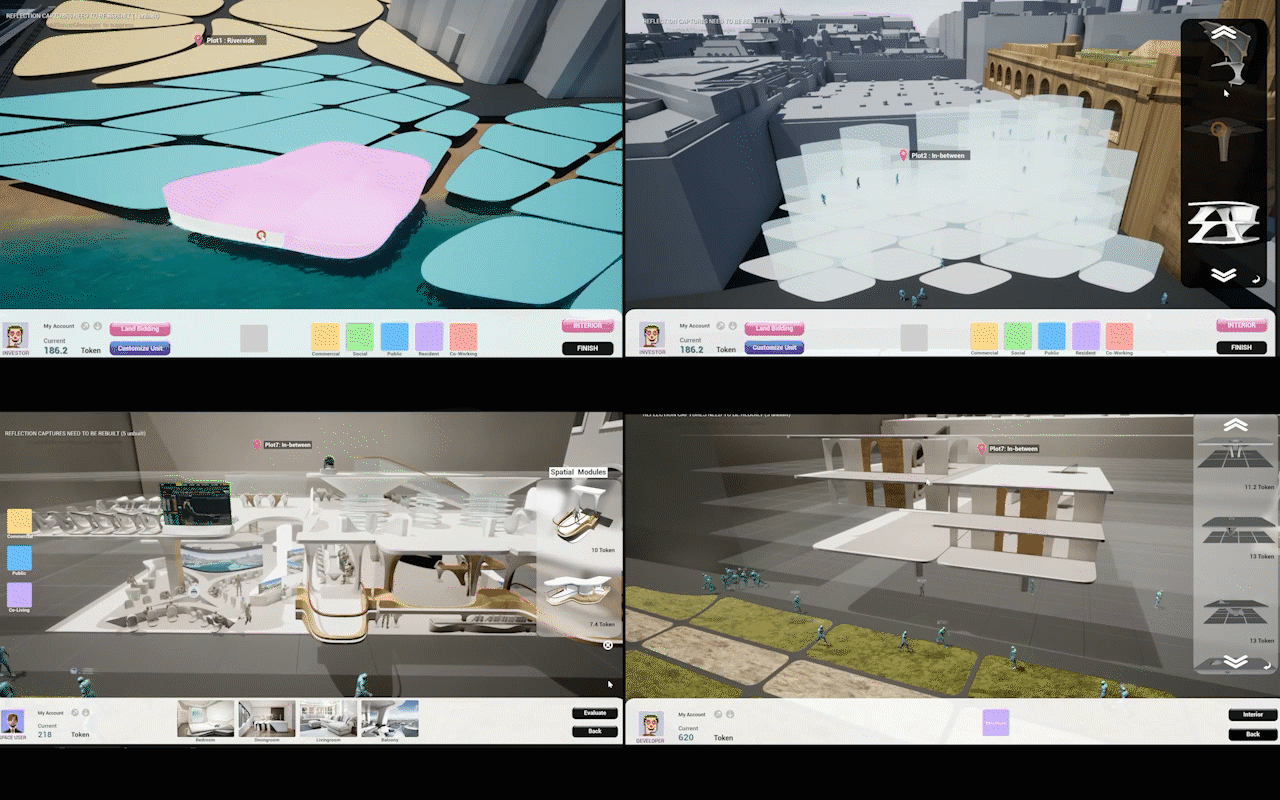The height and width of the screenshot is (800, 1280).
Task: Click the download arrow next to My Account
Action: pyautogui.click(x=98, y=326)
